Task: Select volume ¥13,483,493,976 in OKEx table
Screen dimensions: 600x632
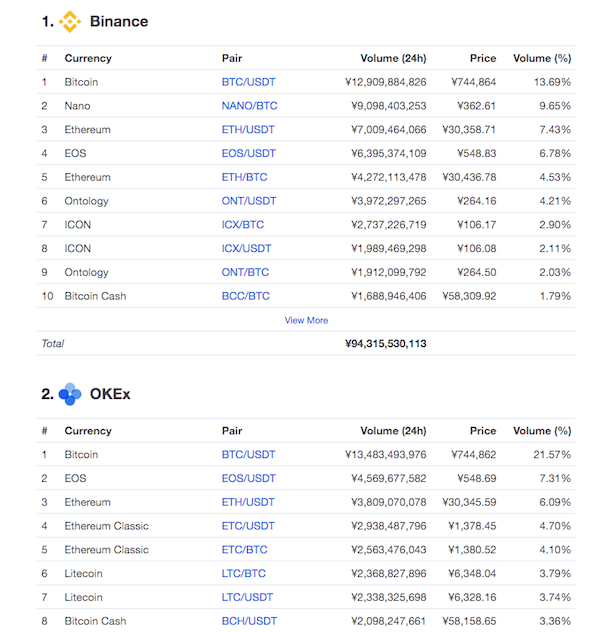Action: pos(386,455)
